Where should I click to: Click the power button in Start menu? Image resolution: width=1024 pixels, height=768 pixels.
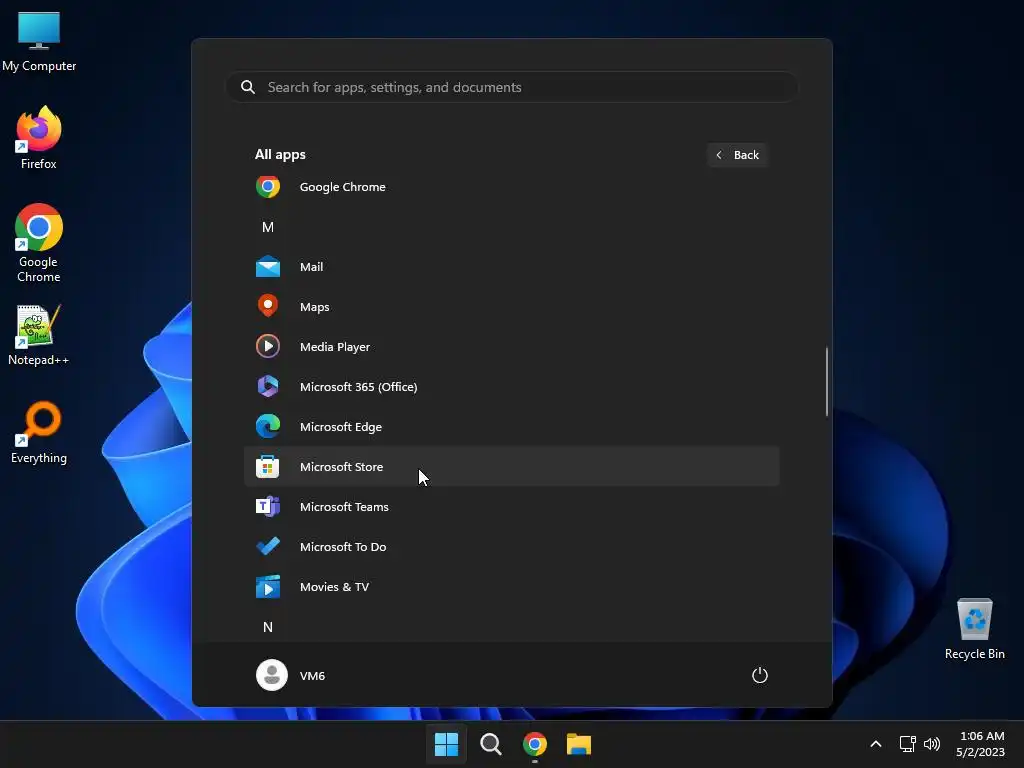[x=760, y=675]
